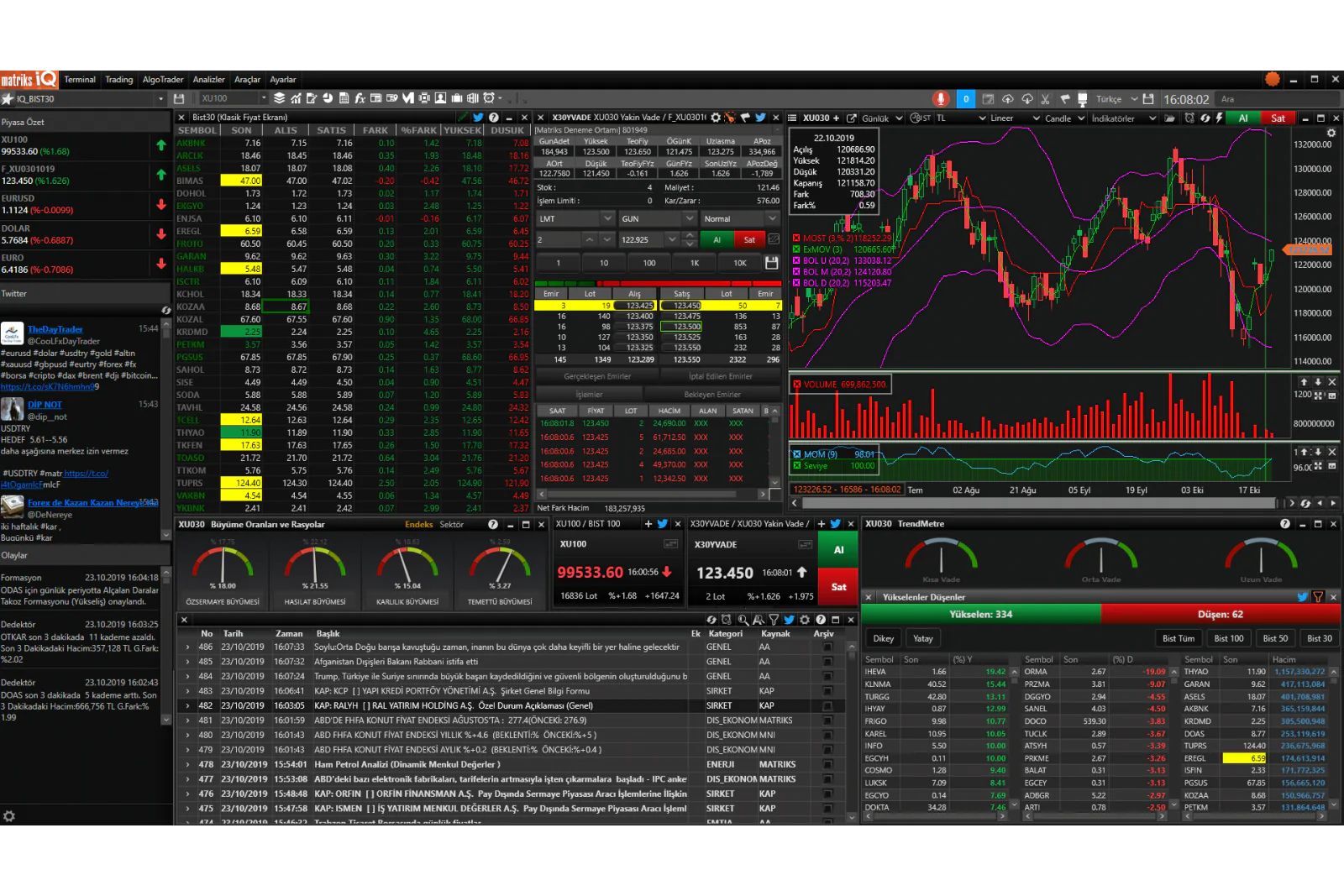The image size is (1344, 896).
Task: Open the Günlük period dropdown
Action: 882,118
